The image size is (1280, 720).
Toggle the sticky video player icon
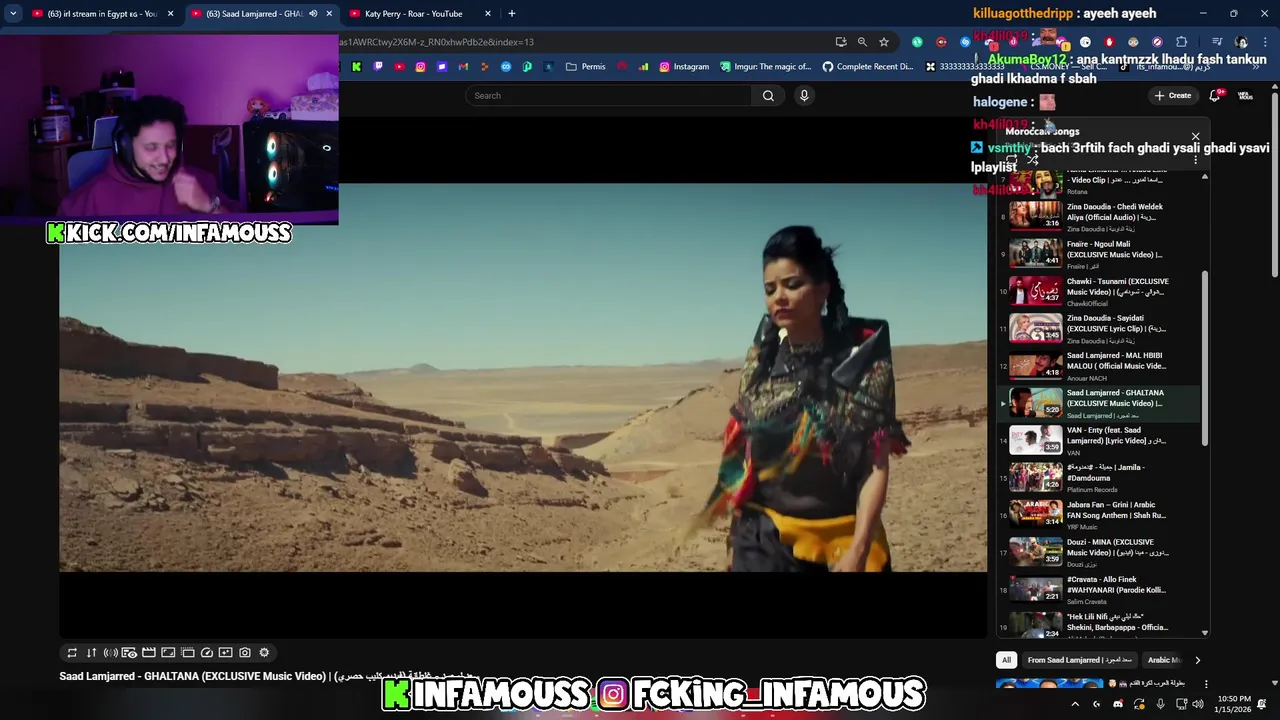pyautogui.click(x=187, y=653)
